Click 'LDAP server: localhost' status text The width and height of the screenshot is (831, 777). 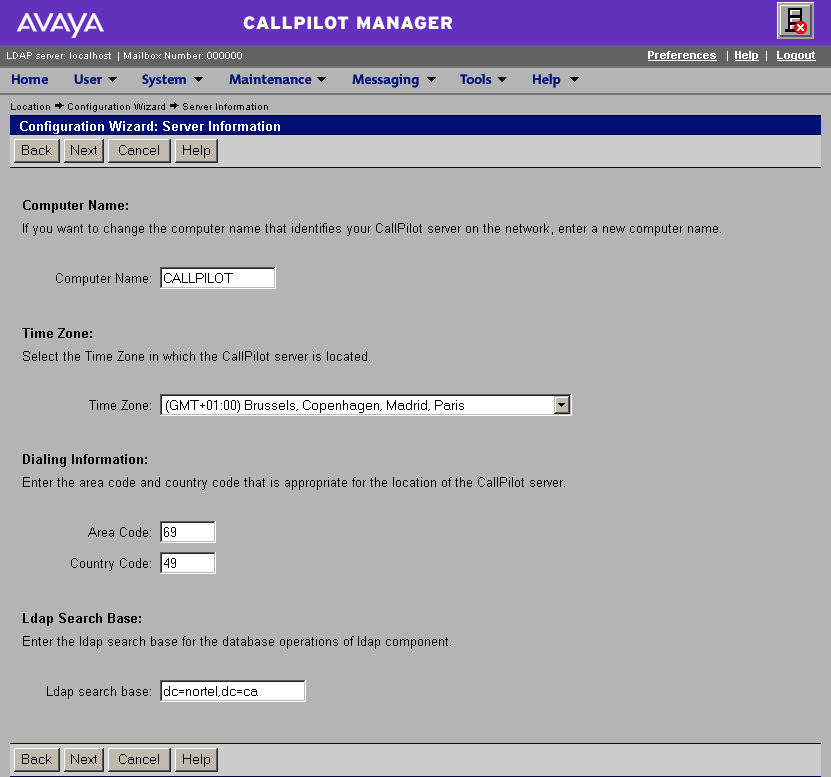59,56
